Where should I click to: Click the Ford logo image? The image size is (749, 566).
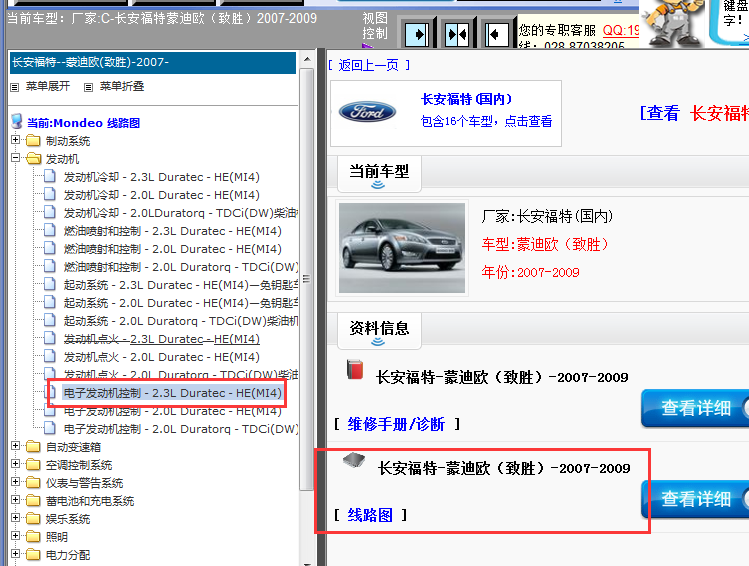(367, 112)
